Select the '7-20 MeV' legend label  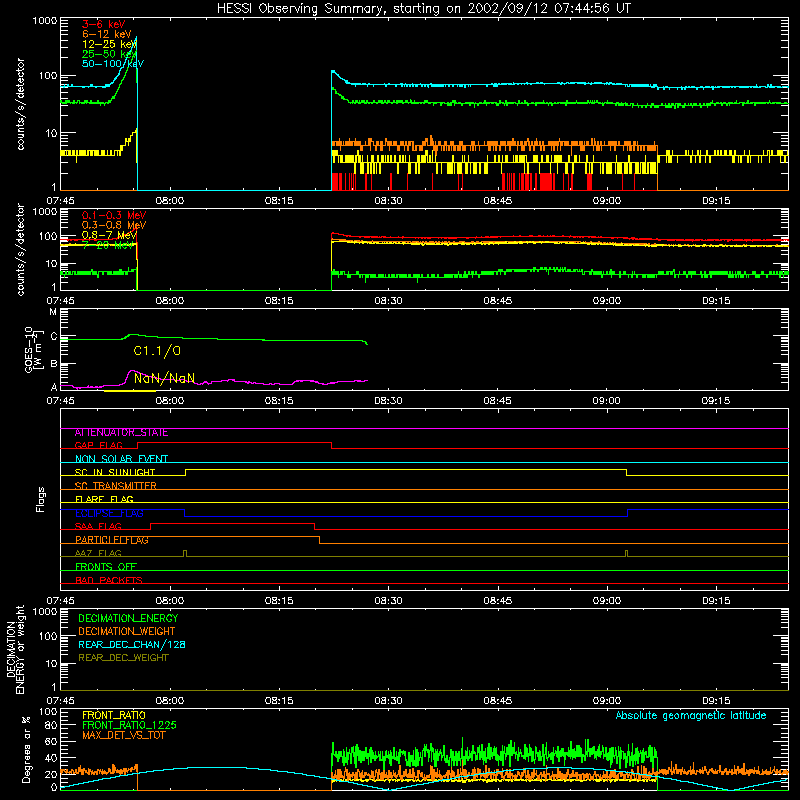pos(108,245)
